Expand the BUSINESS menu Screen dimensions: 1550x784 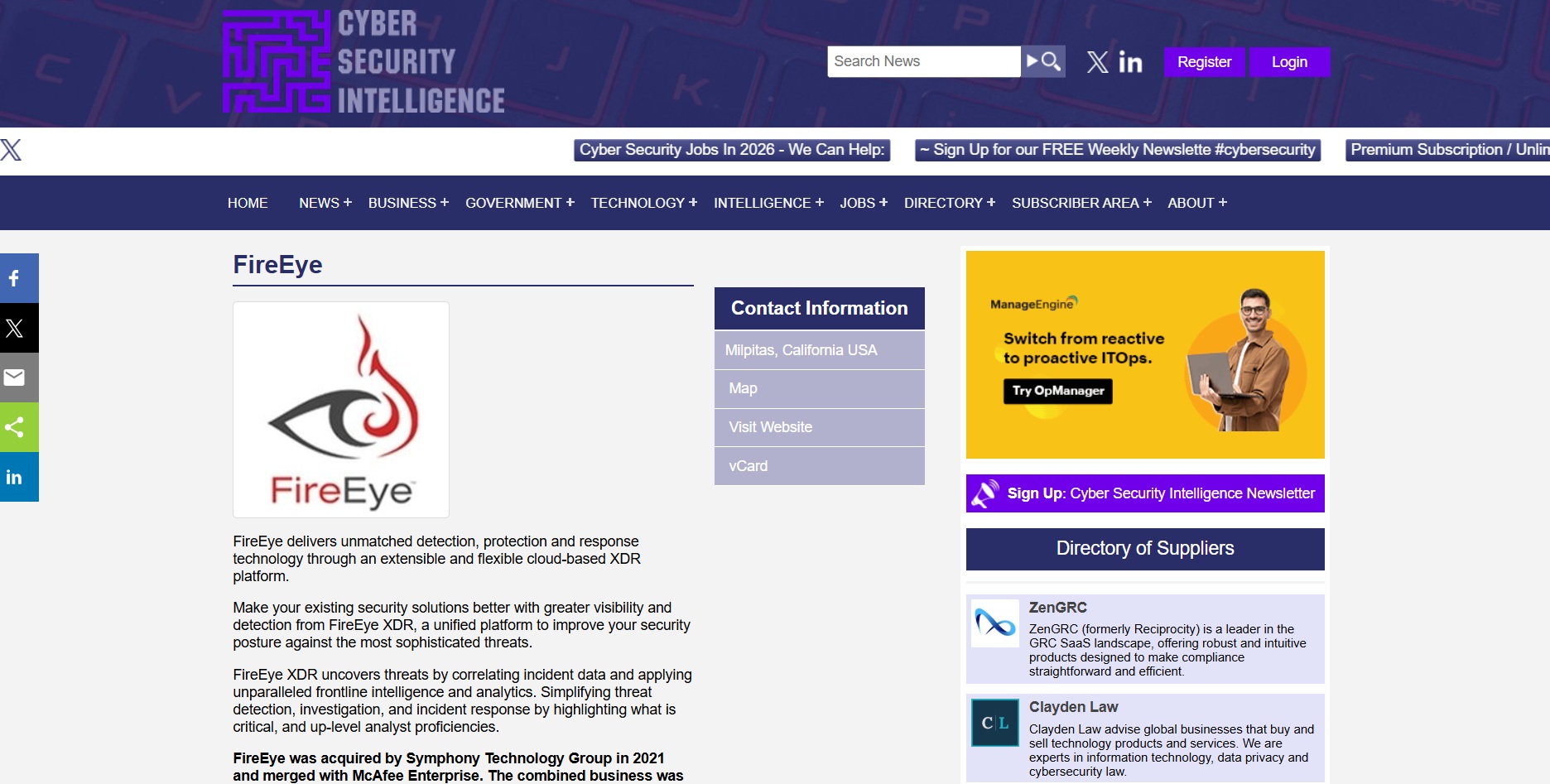(408, 203)
